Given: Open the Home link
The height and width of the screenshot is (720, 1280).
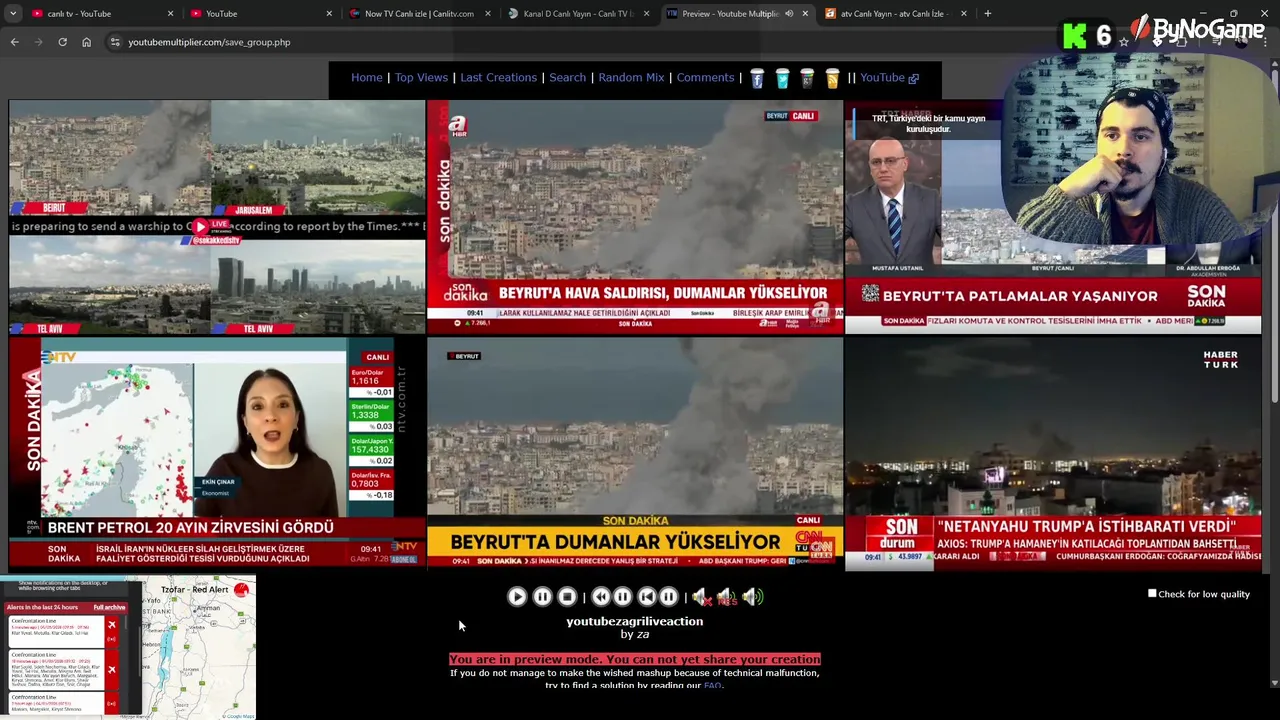Looking at the screenshot, I should coord(367,78).
